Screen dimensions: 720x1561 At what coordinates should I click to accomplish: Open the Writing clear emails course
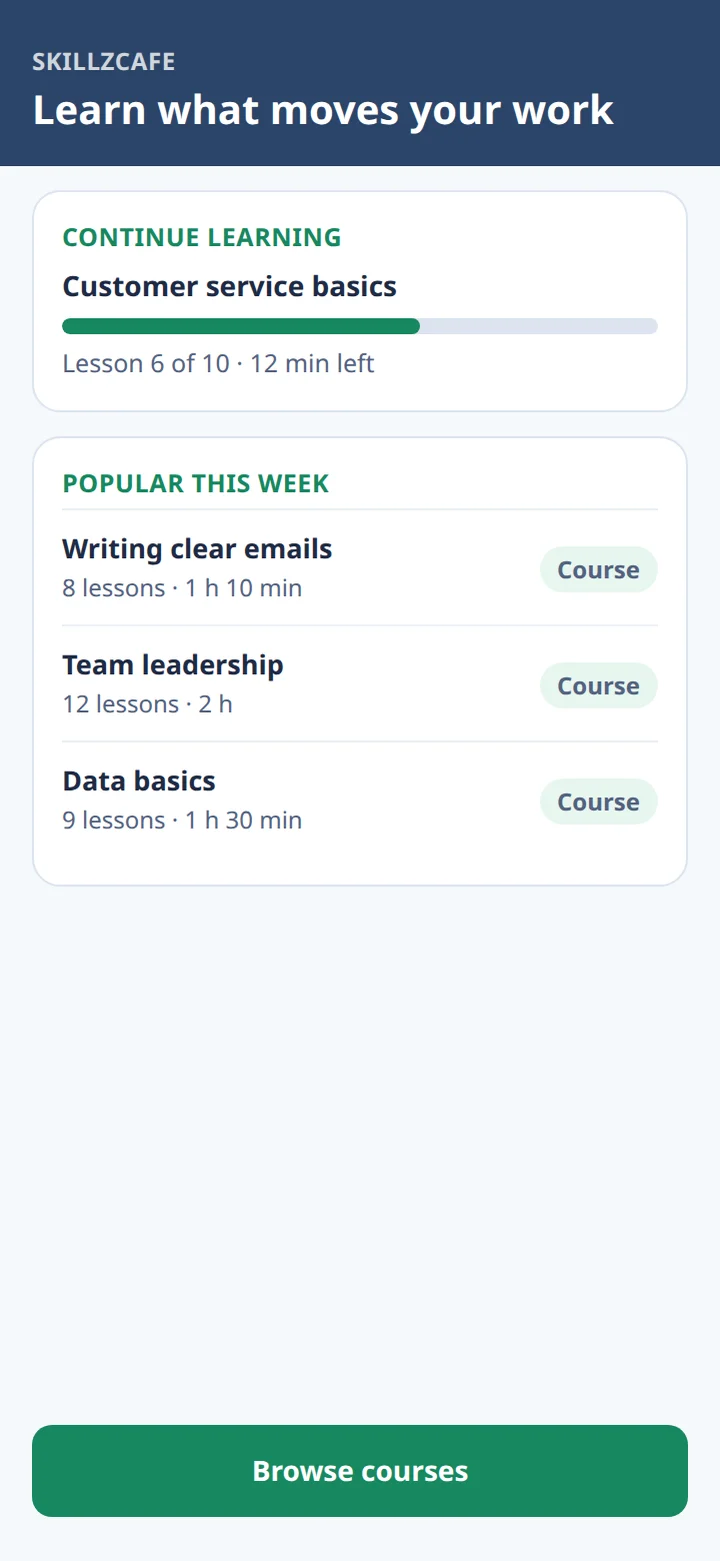[x=360, y=568]
